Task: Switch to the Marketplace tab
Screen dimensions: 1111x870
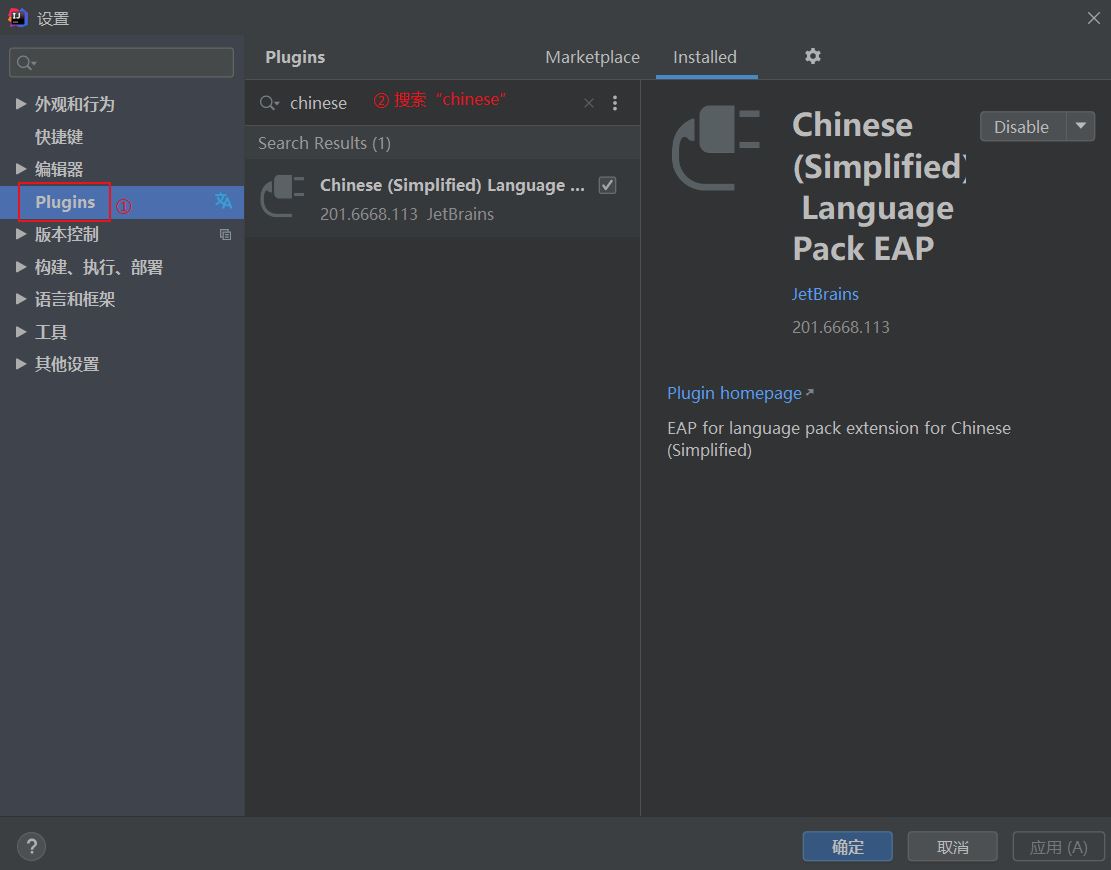Action: click(x=592, y=57)
